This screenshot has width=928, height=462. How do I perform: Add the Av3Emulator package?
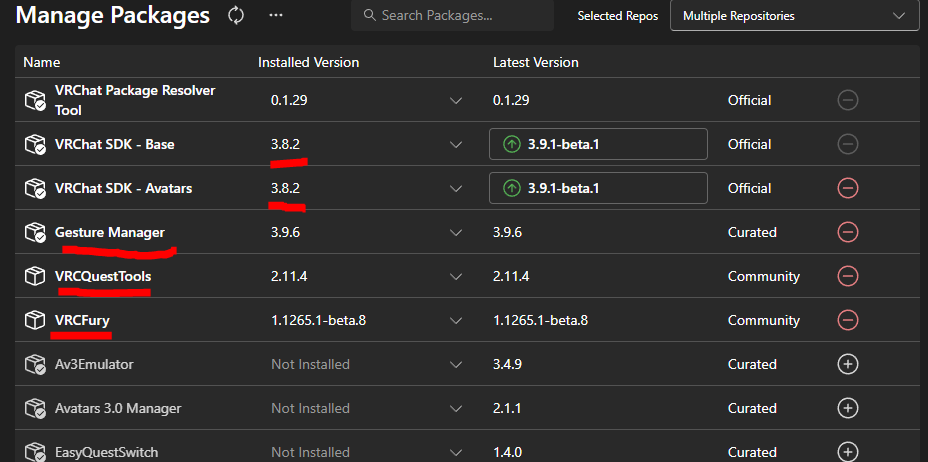(848, 364)
